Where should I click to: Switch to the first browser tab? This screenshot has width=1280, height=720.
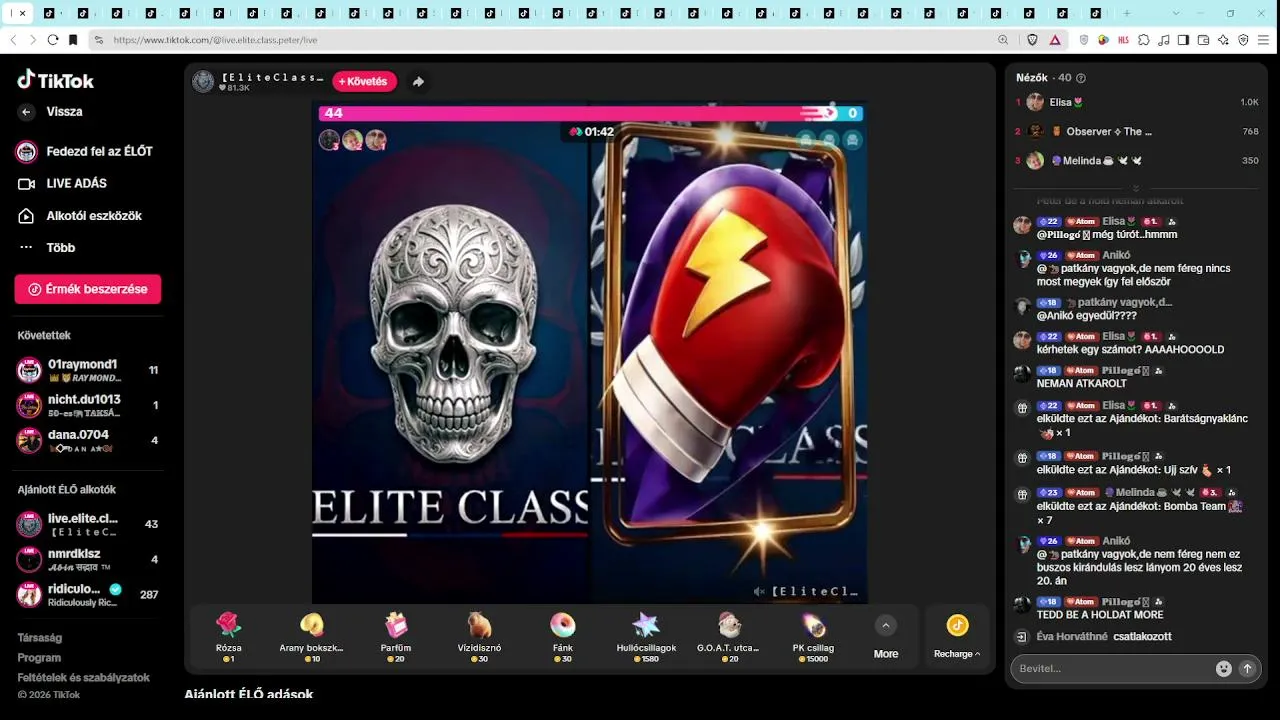pos(19,13)
